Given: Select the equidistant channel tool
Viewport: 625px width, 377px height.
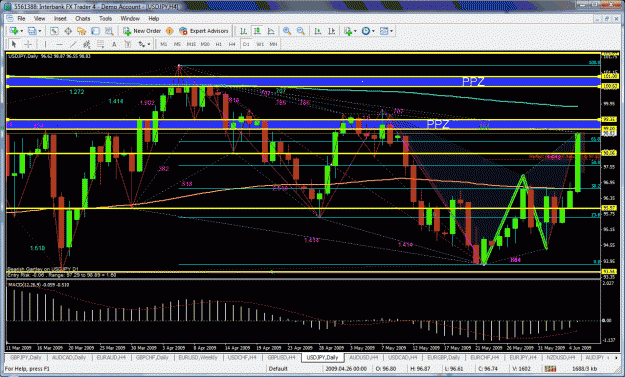Looking at the screenshot, I should click(x=86, y=44).
